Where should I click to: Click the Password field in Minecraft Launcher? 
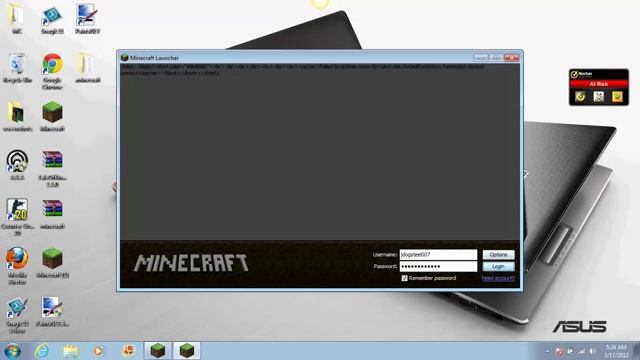438,267
